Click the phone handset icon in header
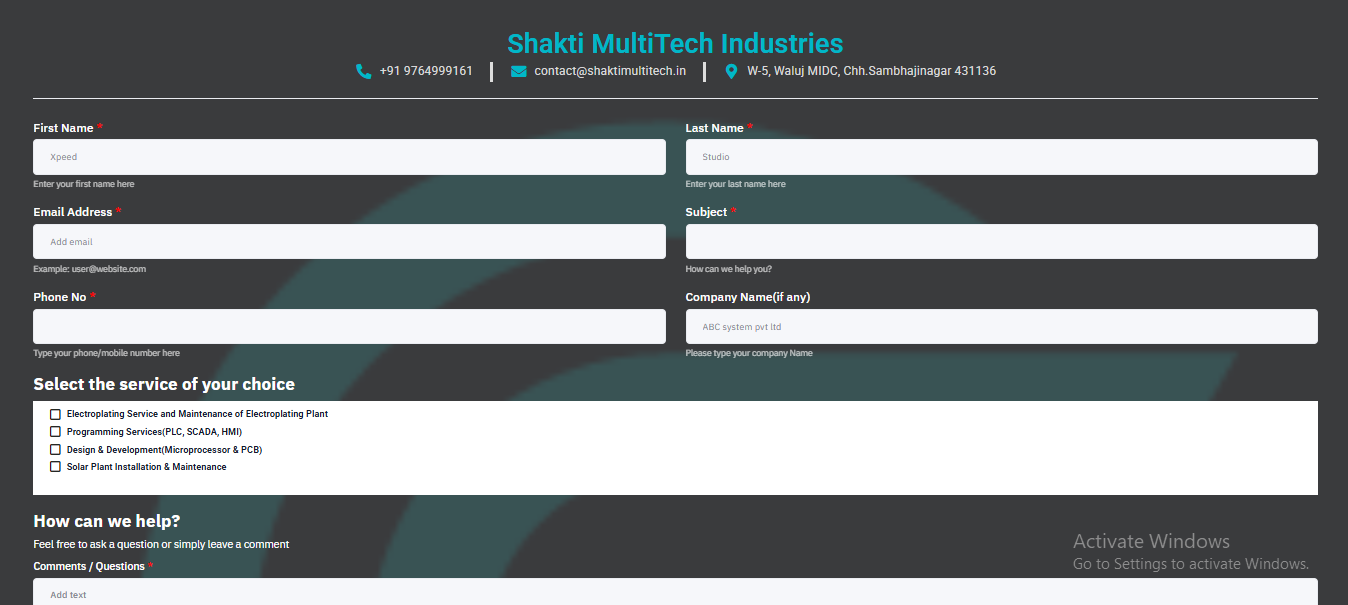This screenshot has height=605, width=1348. (x=363, y=71)
